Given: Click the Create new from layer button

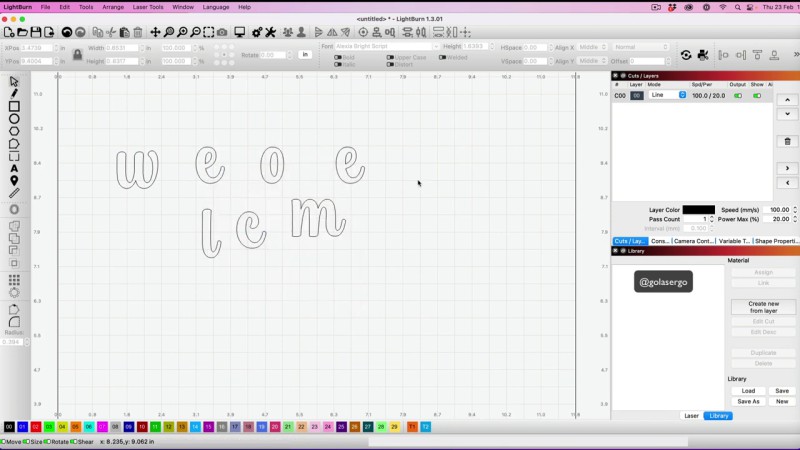Looking at the screenshot, I should point(763,307).
